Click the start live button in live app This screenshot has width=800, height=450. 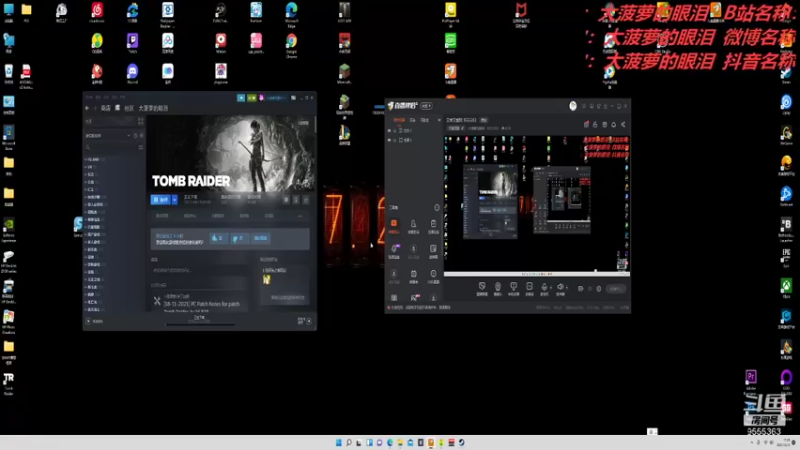tap(615, 289)
